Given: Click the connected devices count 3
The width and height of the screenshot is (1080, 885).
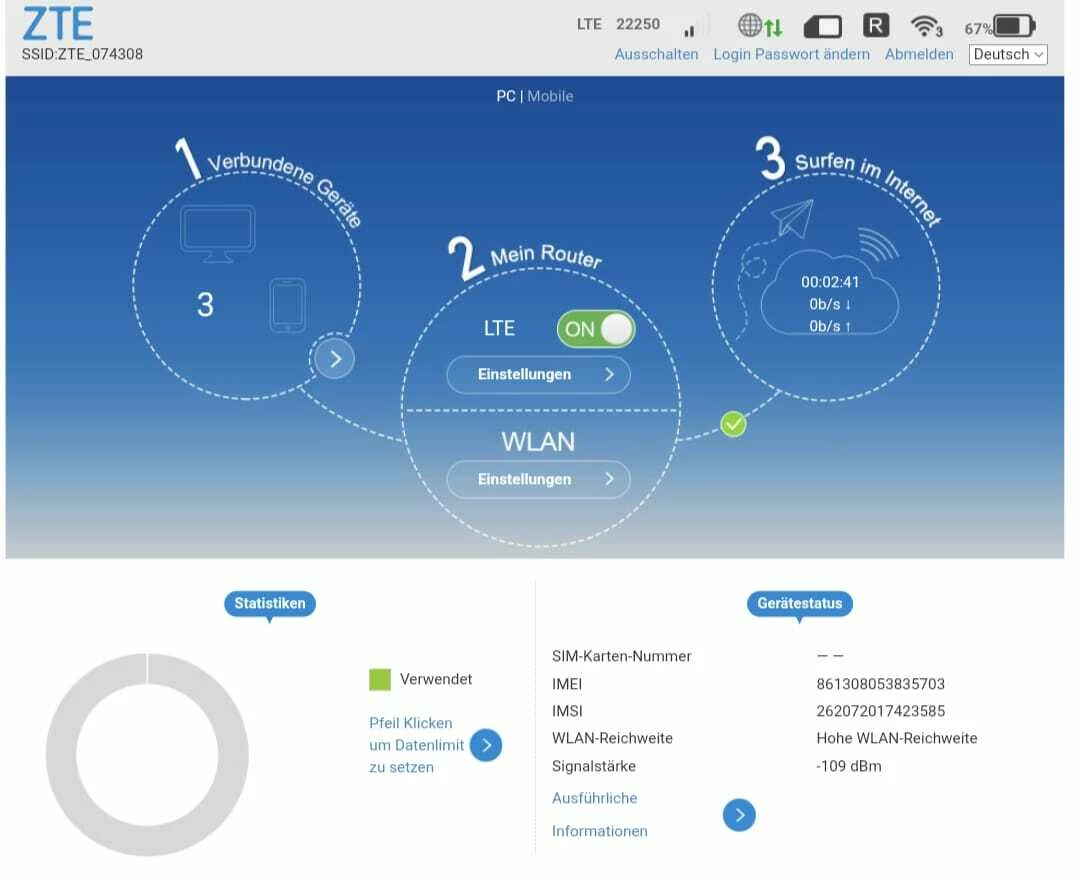Looking at the screenshot, I should click(x=205, y=305).
